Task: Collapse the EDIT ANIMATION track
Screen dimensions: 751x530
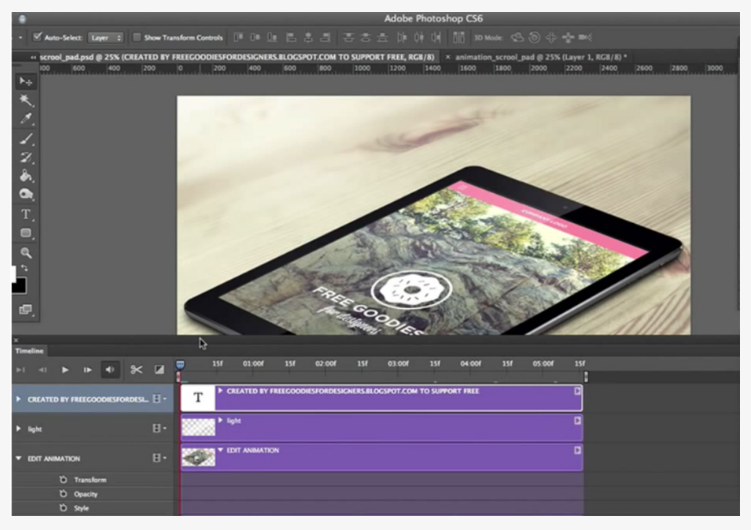Action: point(18,458)
